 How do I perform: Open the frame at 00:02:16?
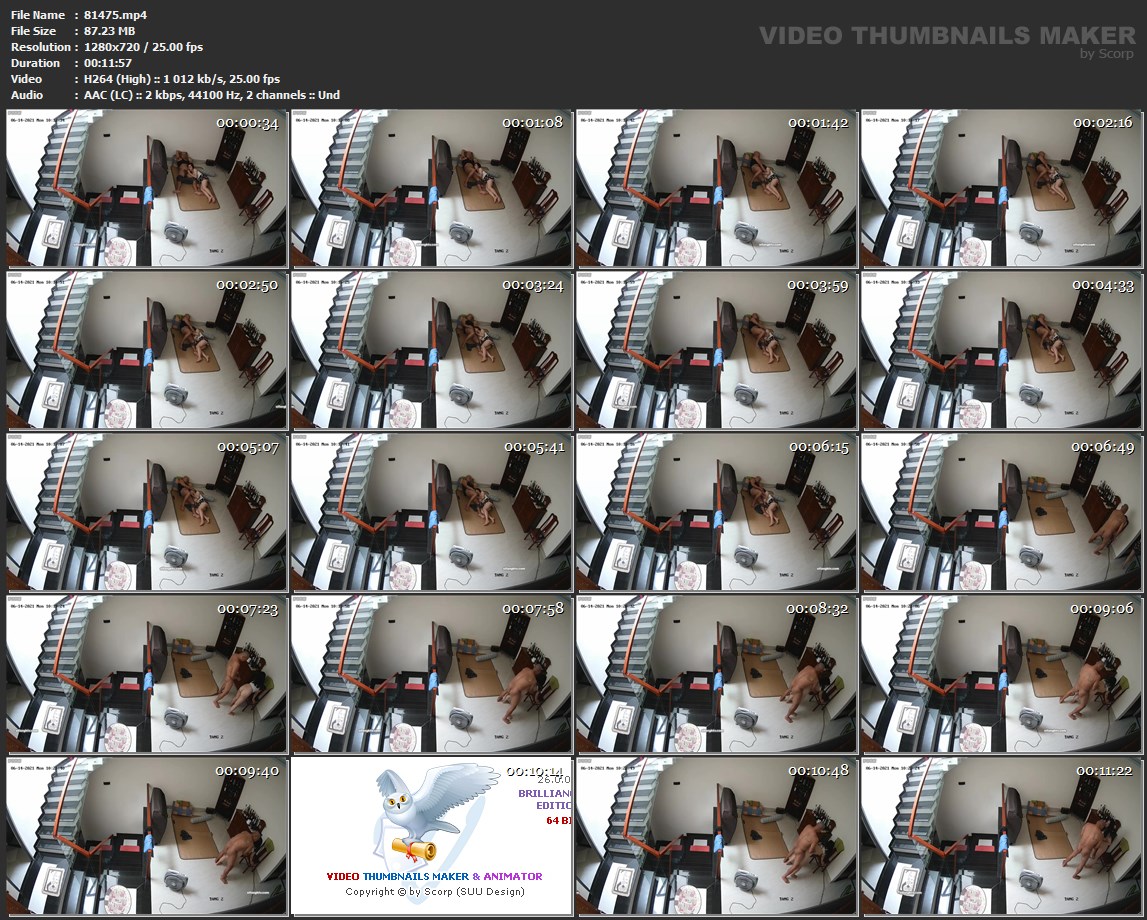[1001, 189]
